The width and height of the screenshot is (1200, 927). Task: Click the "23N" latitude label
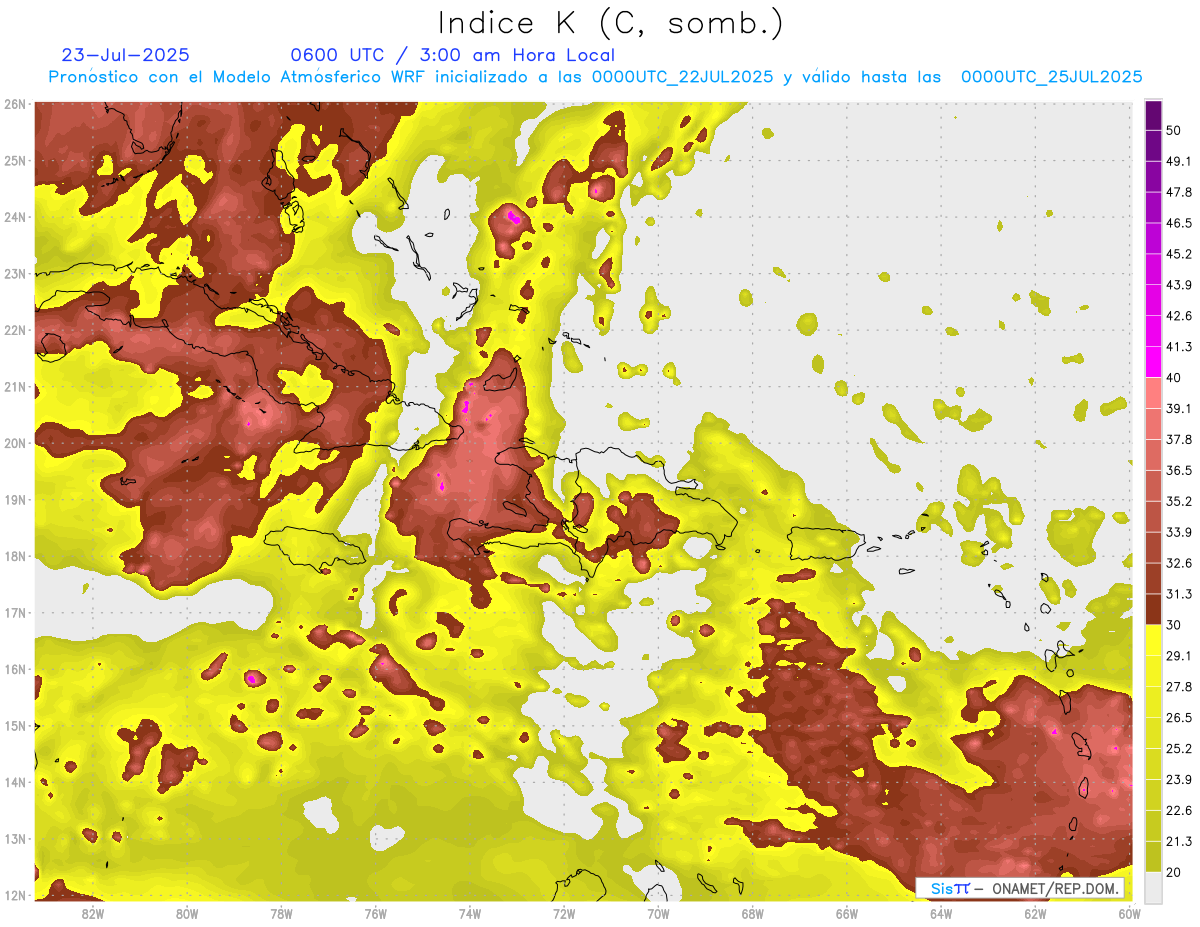coord(15,273)
